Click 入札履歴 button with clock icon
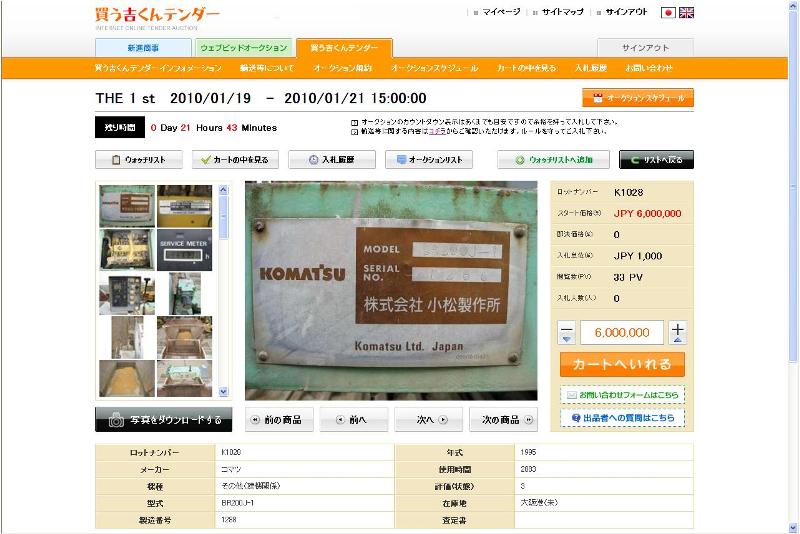 332,160
